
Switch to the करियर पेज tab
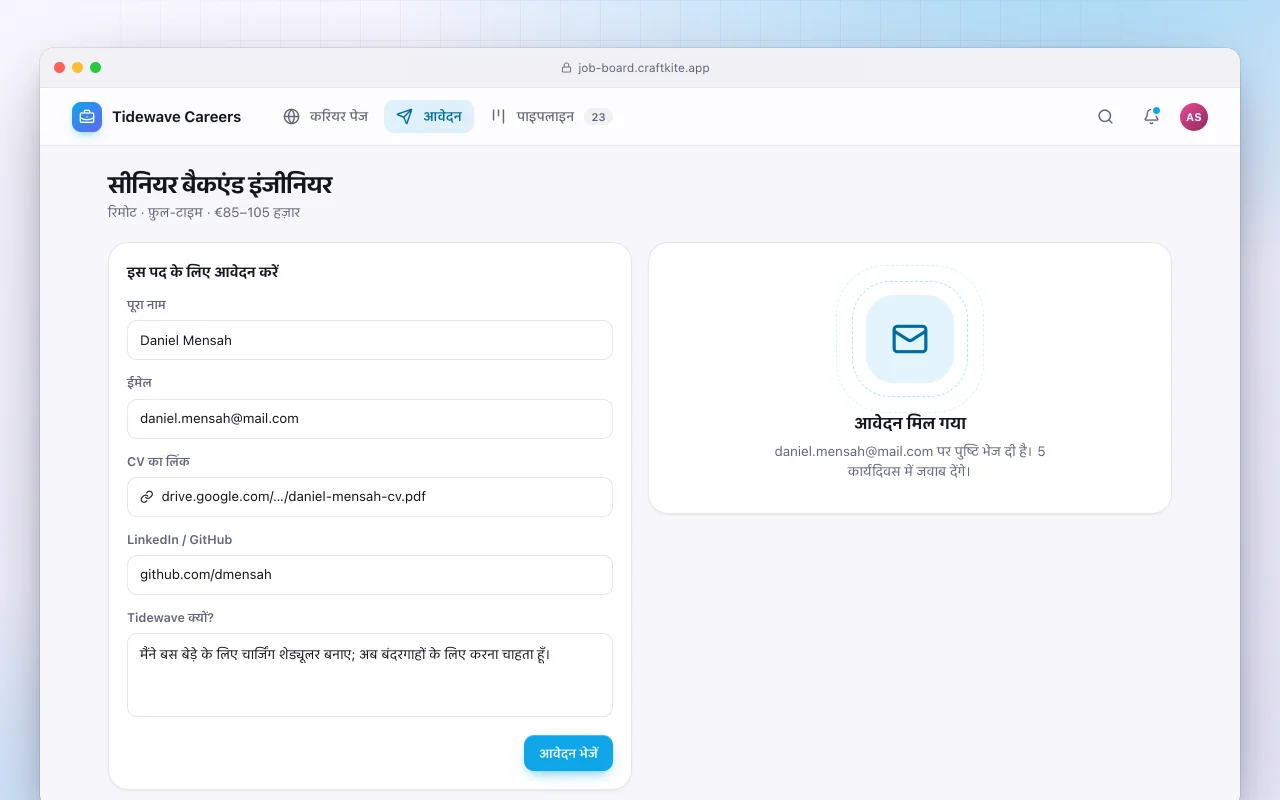click(325, 117)
